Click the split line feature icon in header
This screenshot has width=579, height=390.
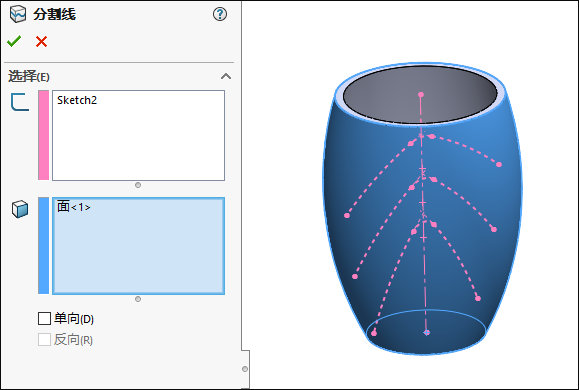18,14
